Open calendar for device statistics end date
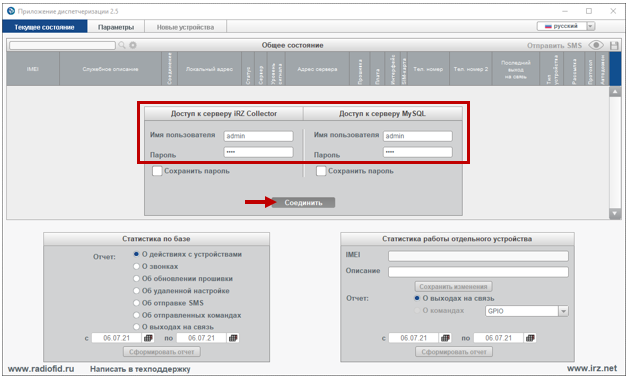The width and height of the screenshot is (628, 377). click(530, 338)
